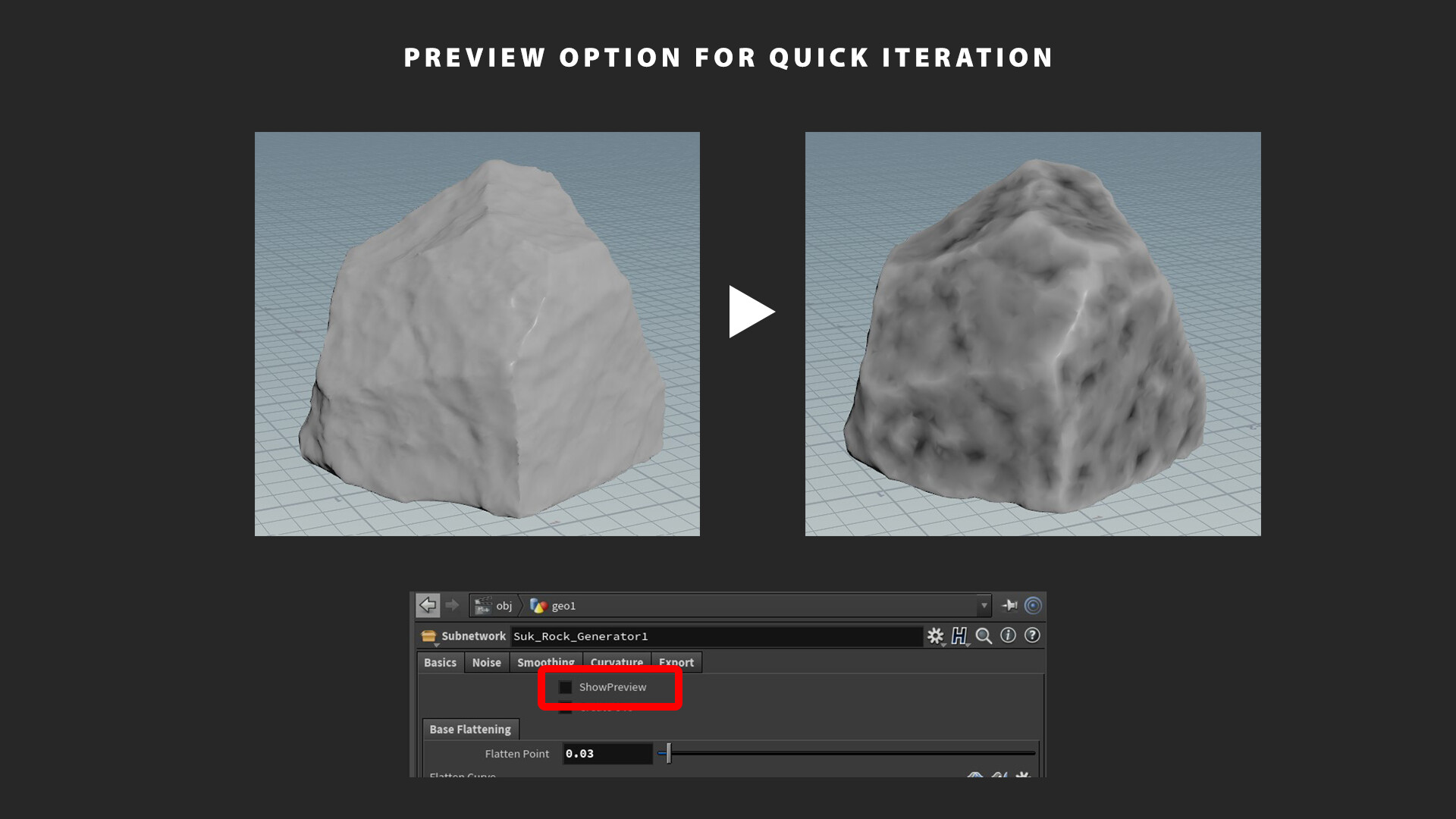Click the ShowPreview label text
The width and height of the screenshot is (1456, 819).
click(613, 687)
